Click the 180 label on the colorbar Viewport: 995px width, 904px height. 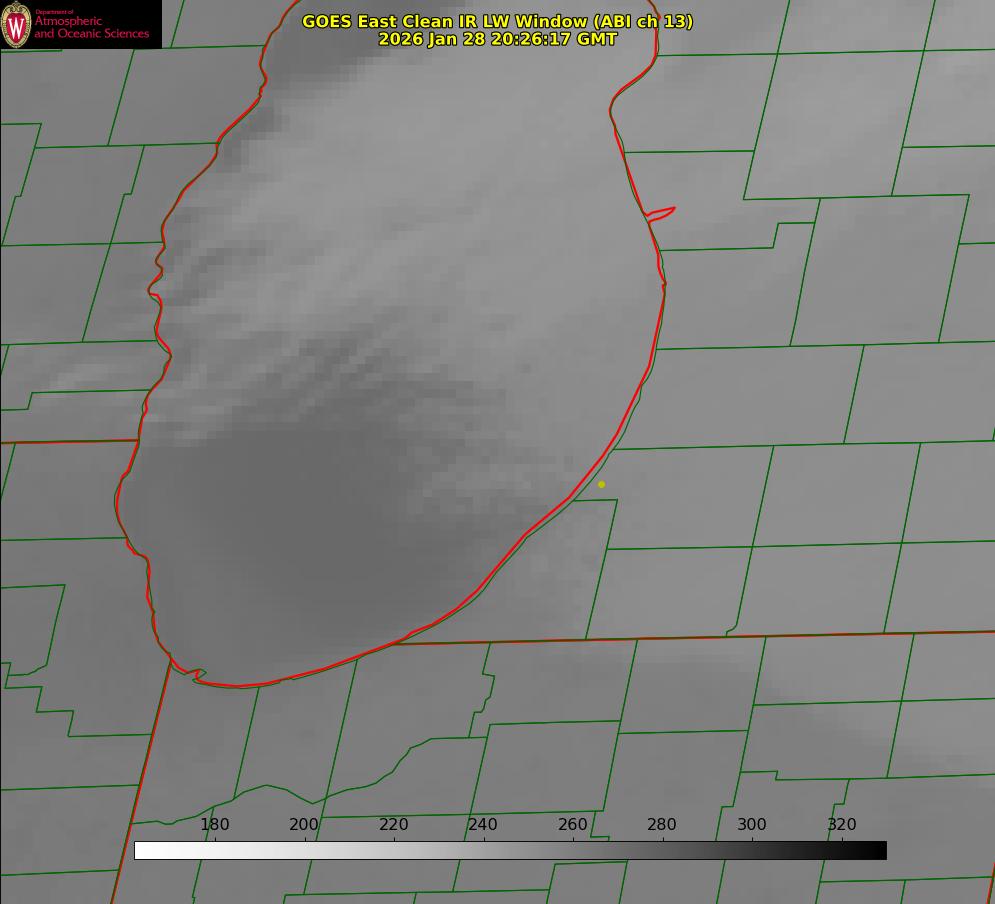coord(215,824)
